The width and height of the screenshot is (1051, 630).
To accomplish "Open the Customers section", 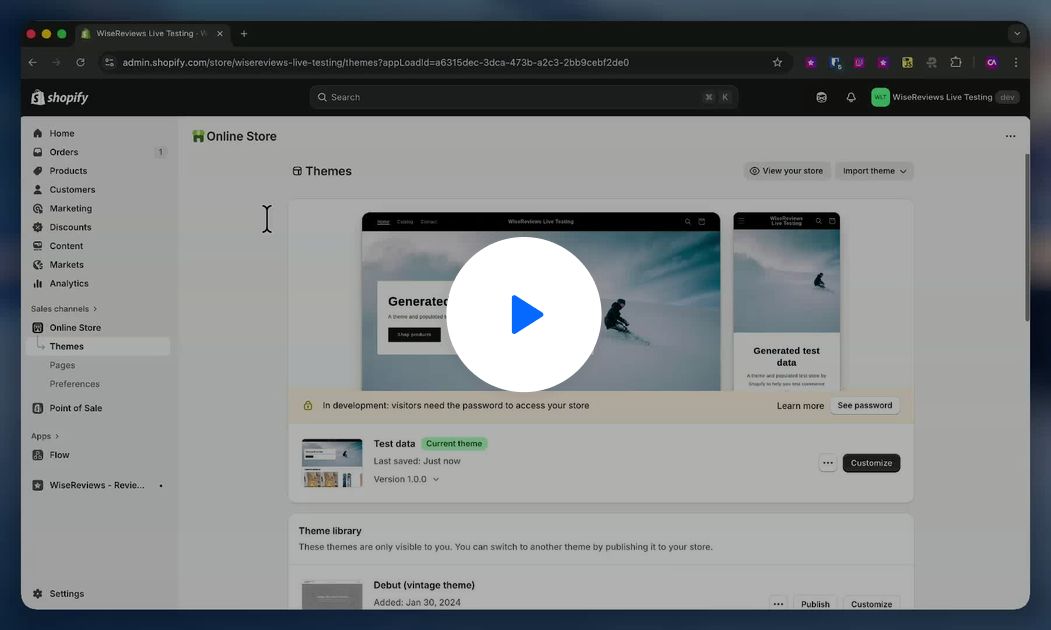I will [x=72, y=190].
